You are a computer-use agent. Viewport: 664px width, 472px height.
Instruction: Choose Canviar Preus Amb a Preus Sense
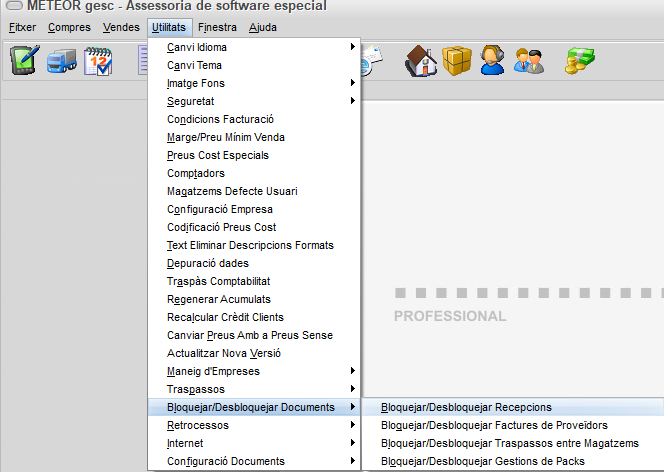pos(254,335)
